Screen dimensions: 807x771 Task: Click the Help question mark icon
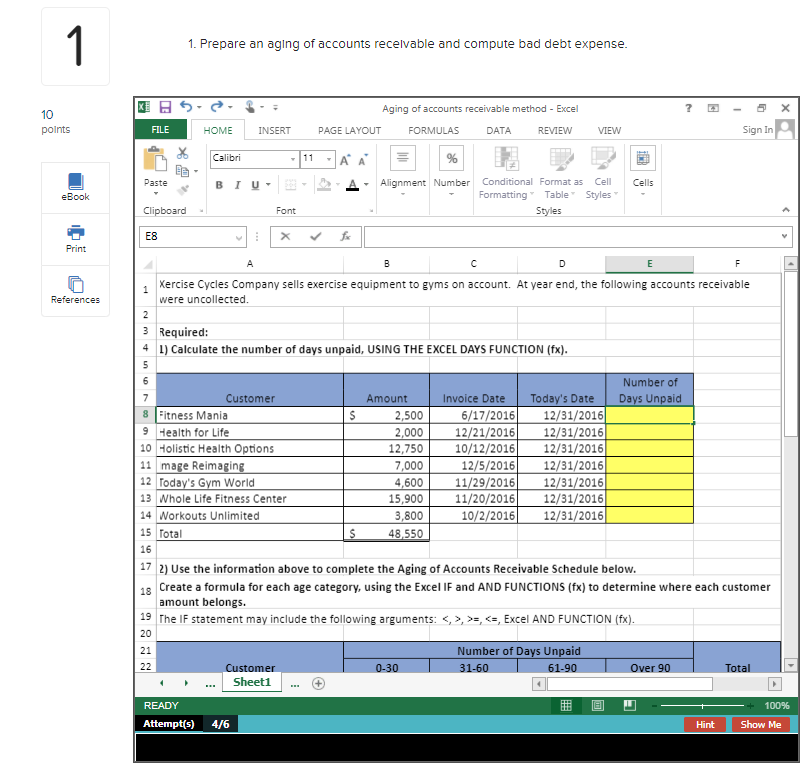click(688, 108)
